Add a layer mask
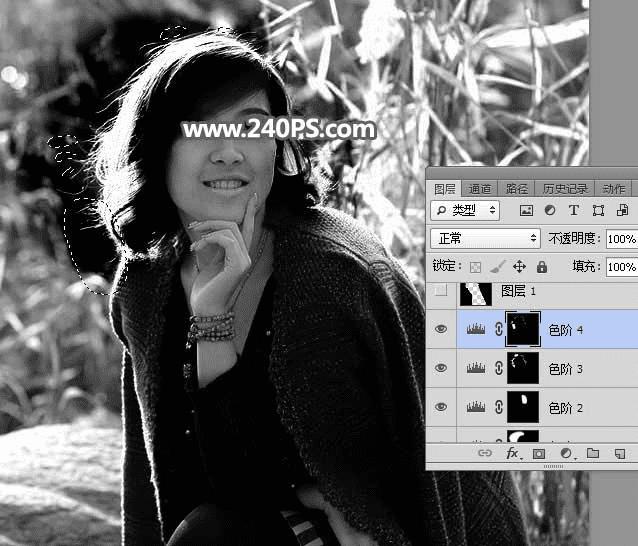The image size is (638, 546). (x=539, y=453)
